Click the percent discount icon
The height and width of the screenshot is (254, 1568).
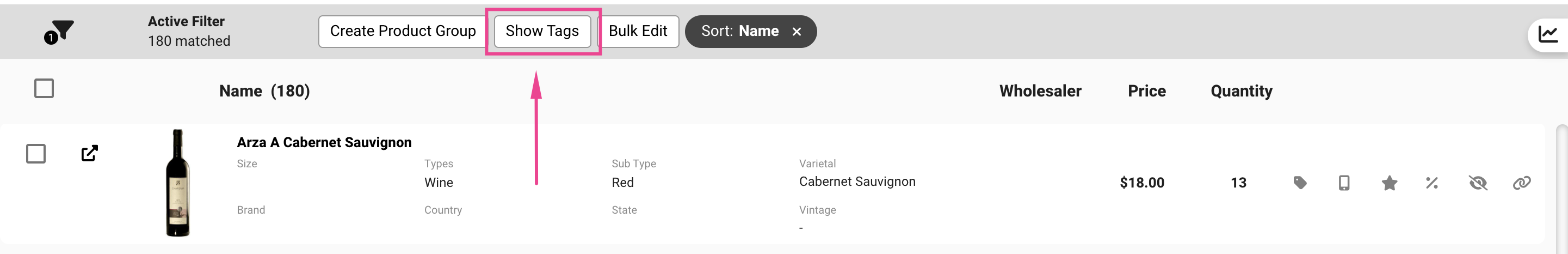[x=1431, y=183]
